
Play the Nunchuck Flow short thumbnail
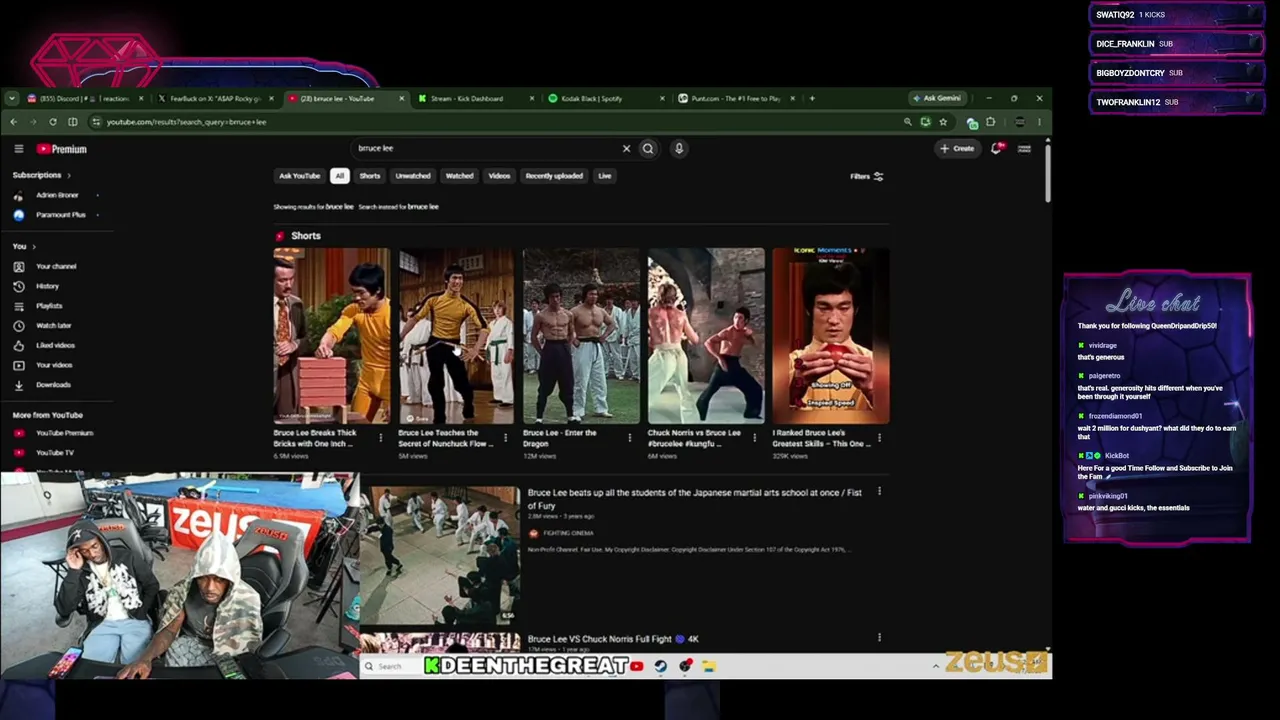click(456, 336)
